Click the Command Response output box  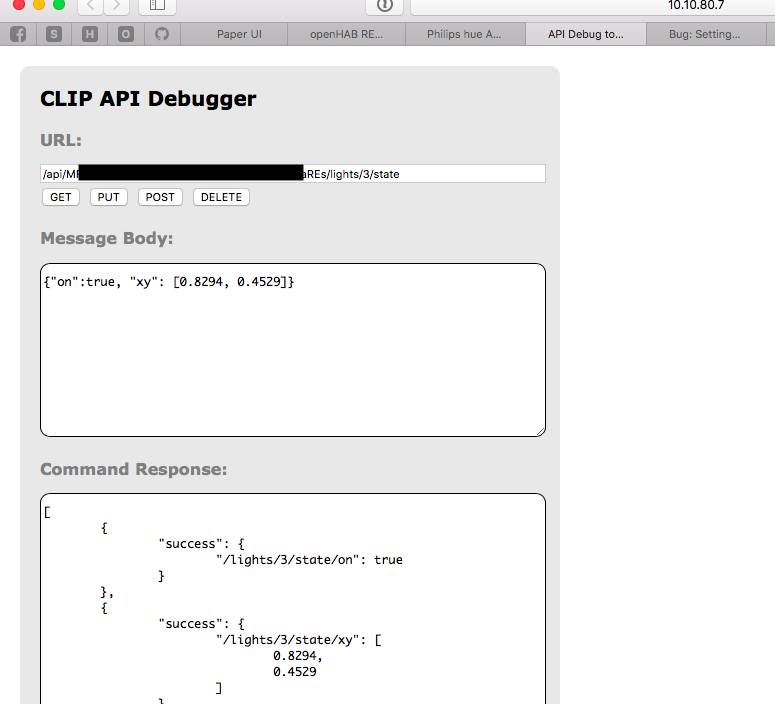pyautogui.click(x=293, y=599)
